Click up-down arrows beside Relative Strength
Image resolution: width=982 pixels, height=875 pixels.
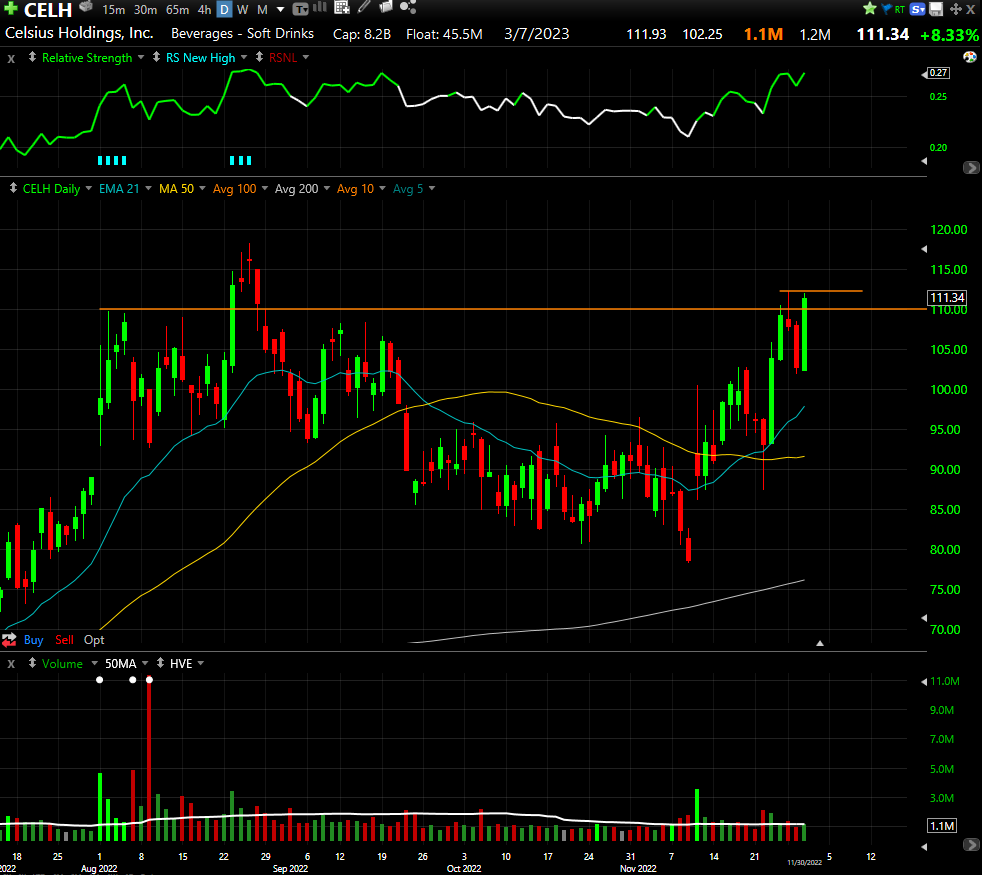pos(32,57)
